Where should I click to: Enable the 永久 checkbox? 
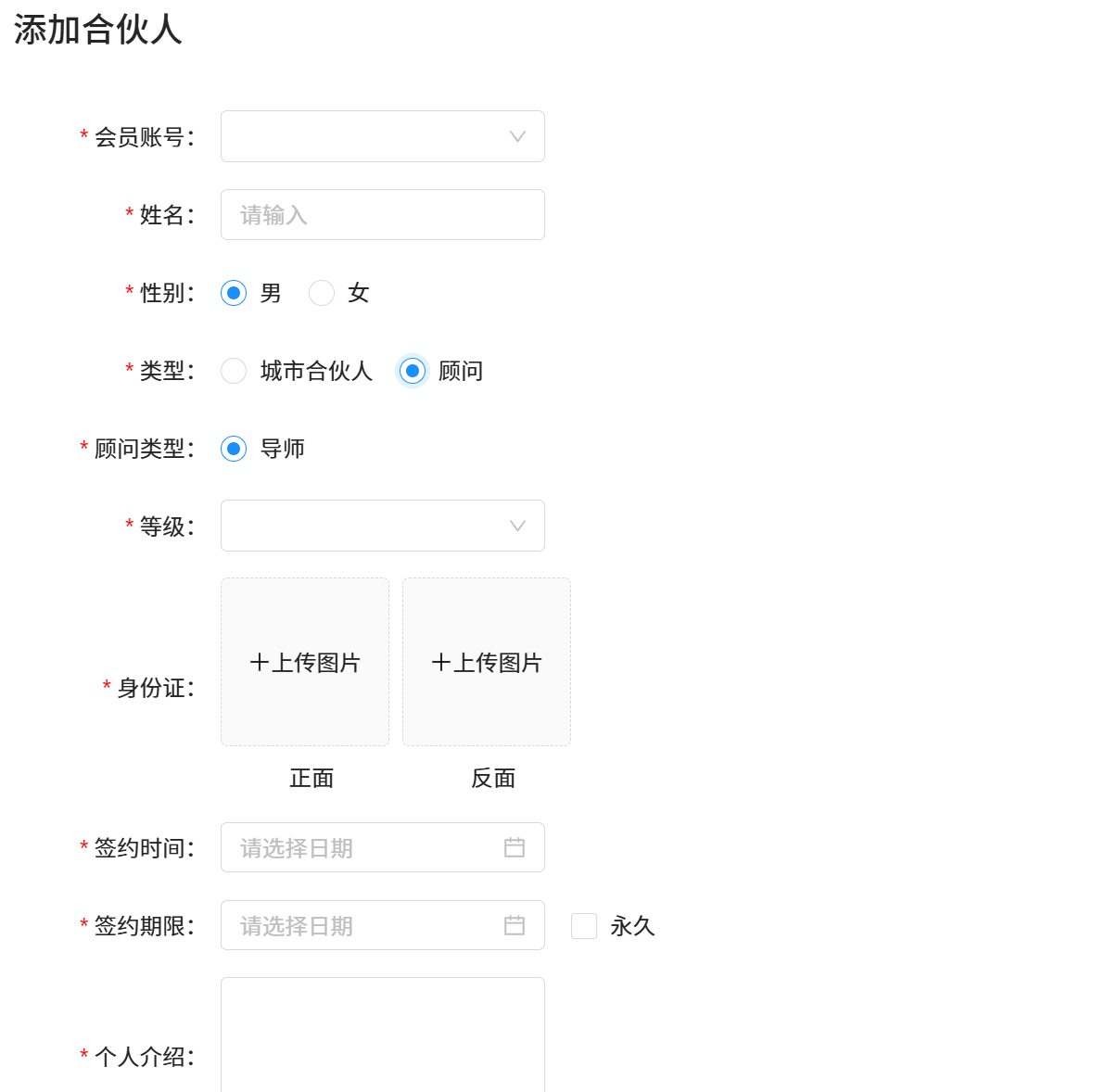[584, 925]
